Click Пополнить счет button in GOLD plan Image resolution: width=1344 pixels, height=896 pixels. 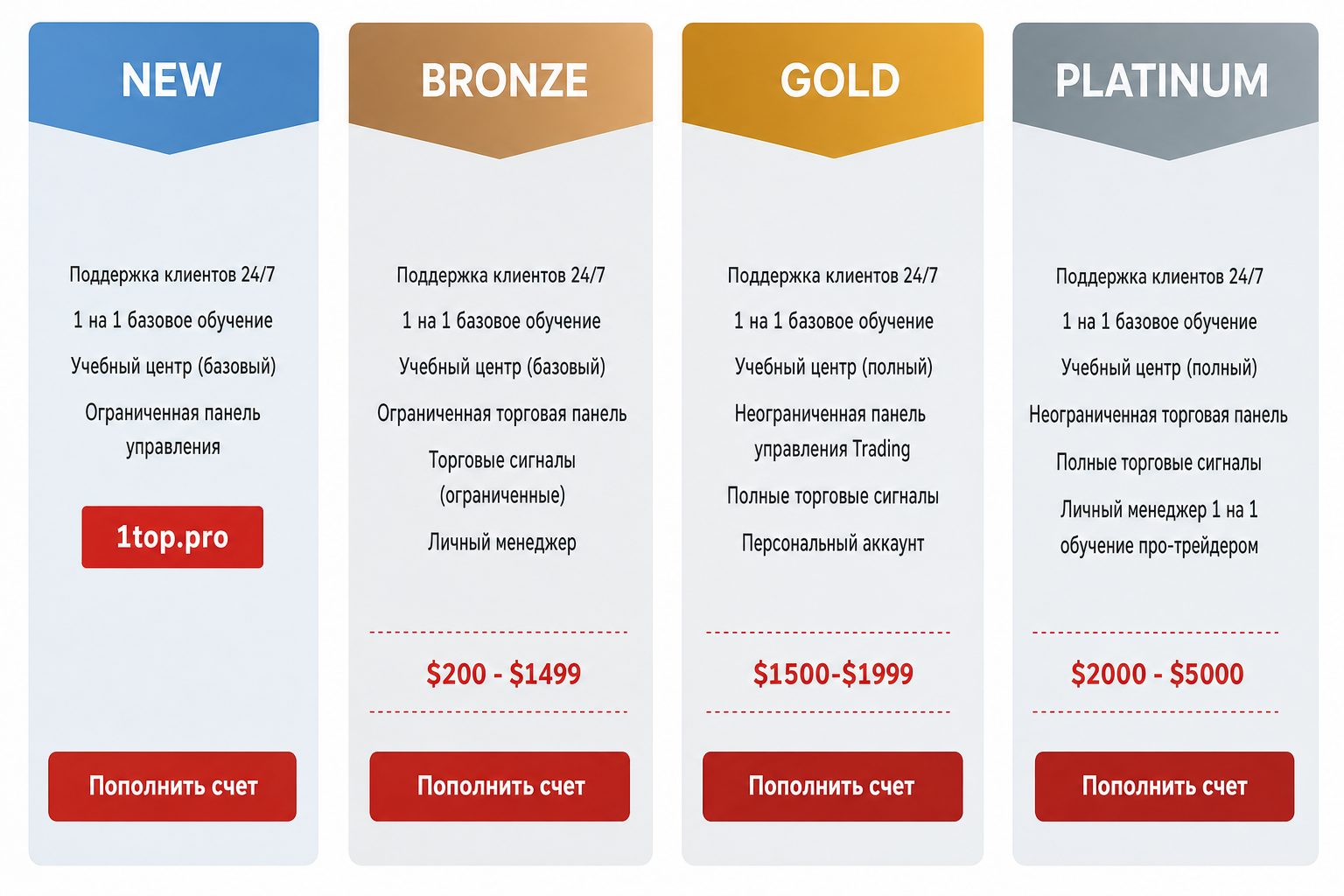[832, 786]
